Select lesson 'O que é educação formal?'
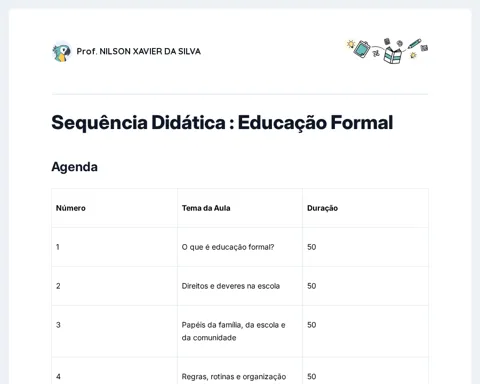The image size is (480, 384). 228,247
